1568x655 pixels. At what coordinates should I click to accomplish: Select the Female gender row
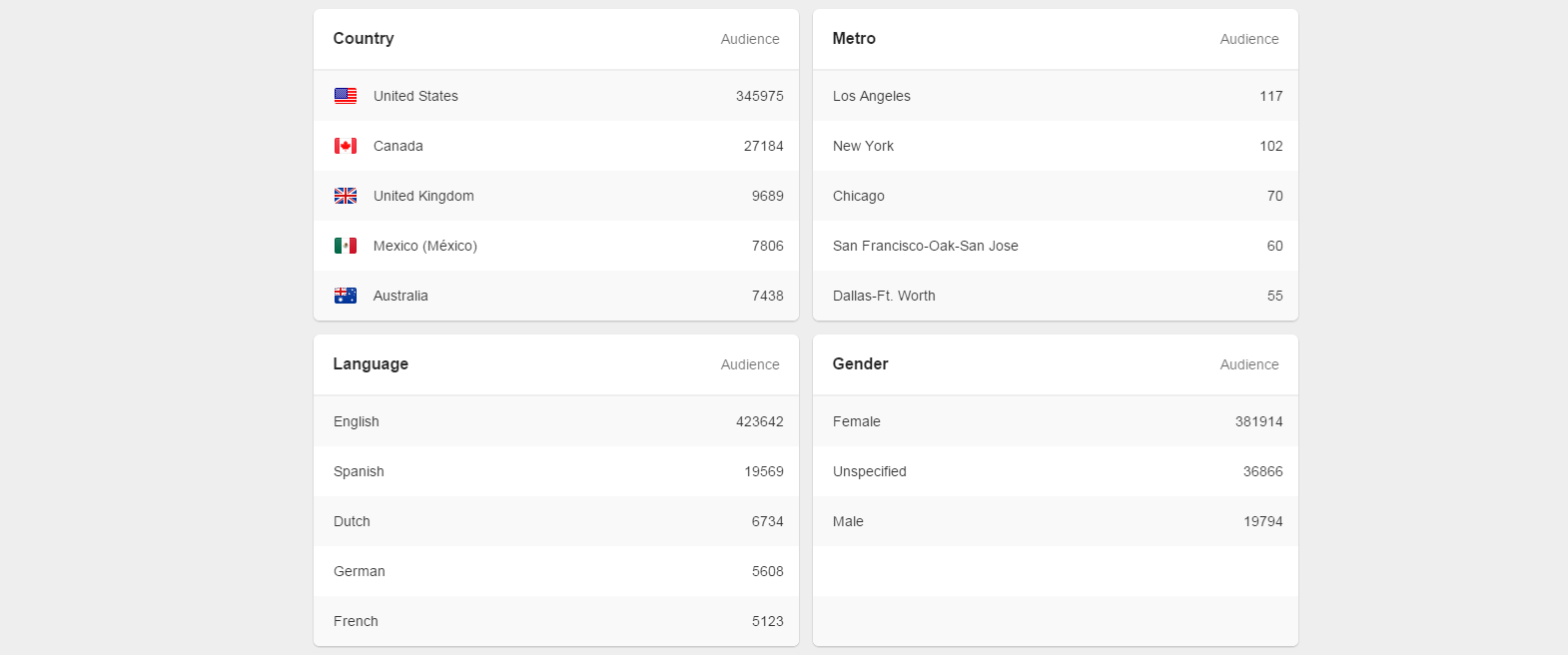1055,421
